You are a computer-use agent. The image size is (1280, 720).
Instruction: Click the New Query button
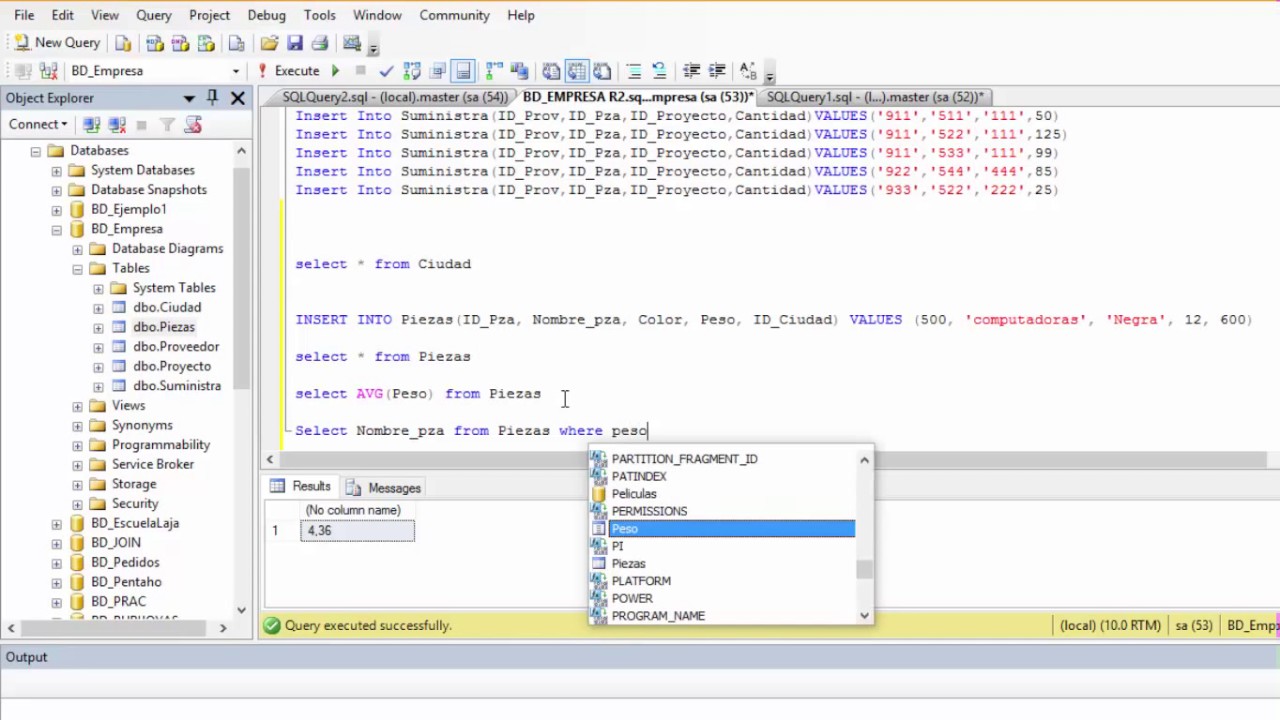click(58, 43)
